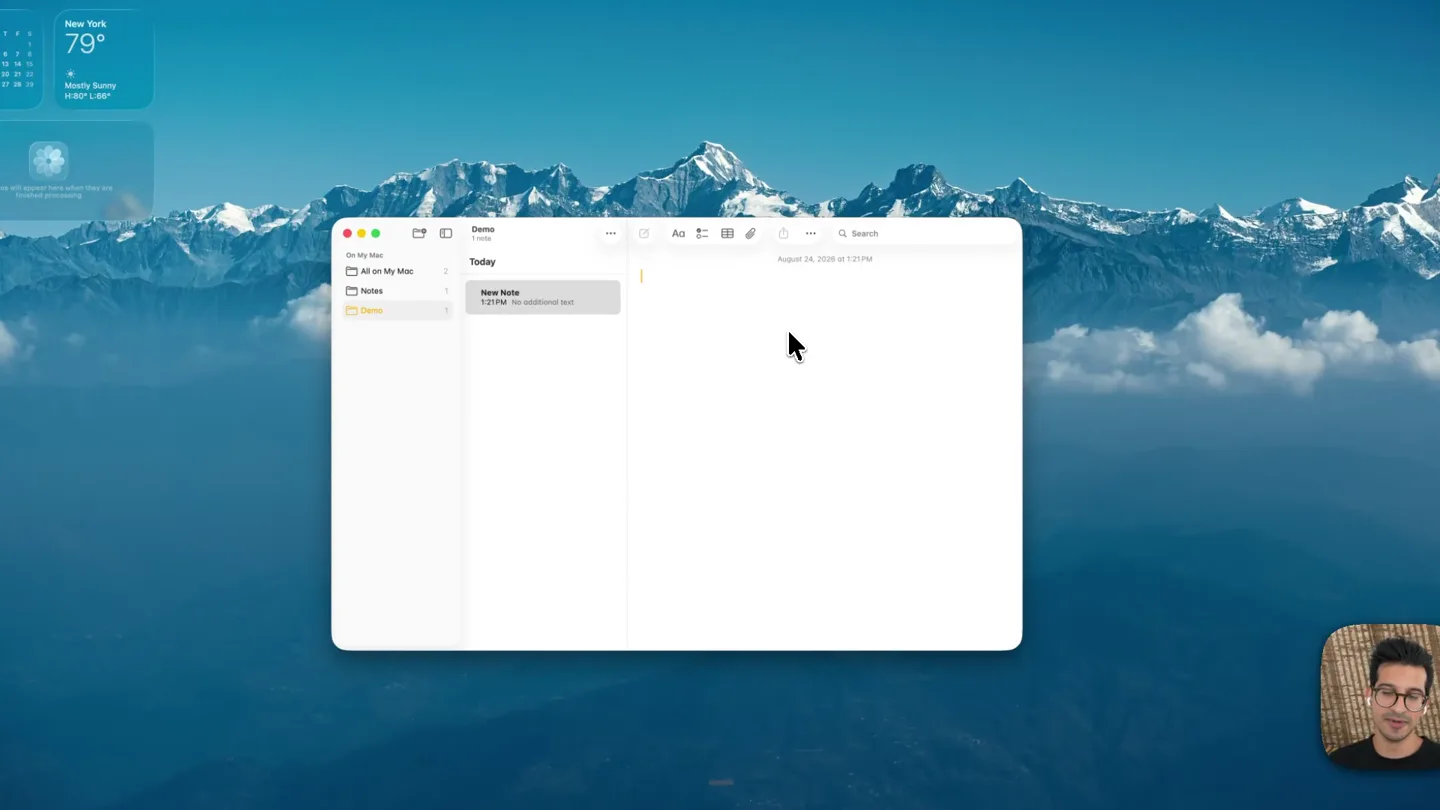Open the New York weather widget

104,59
